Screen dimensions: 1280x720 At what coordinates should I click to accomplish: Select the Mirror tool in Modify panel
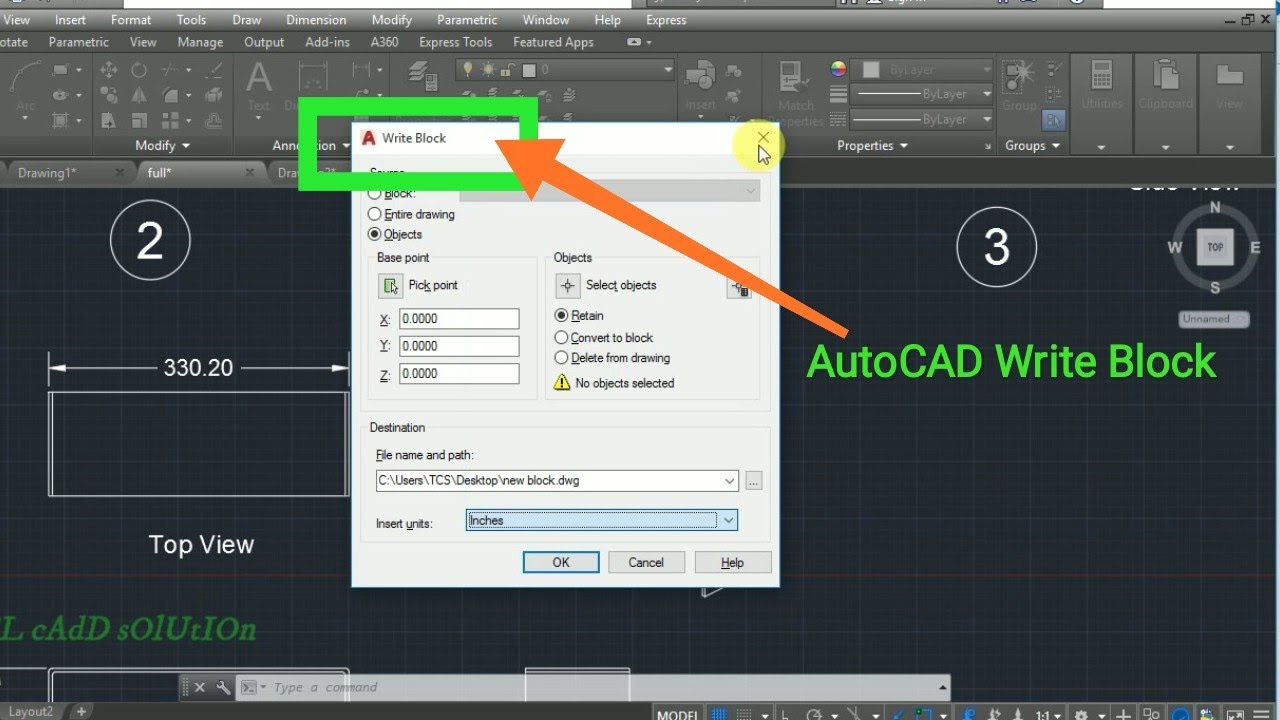139,95
